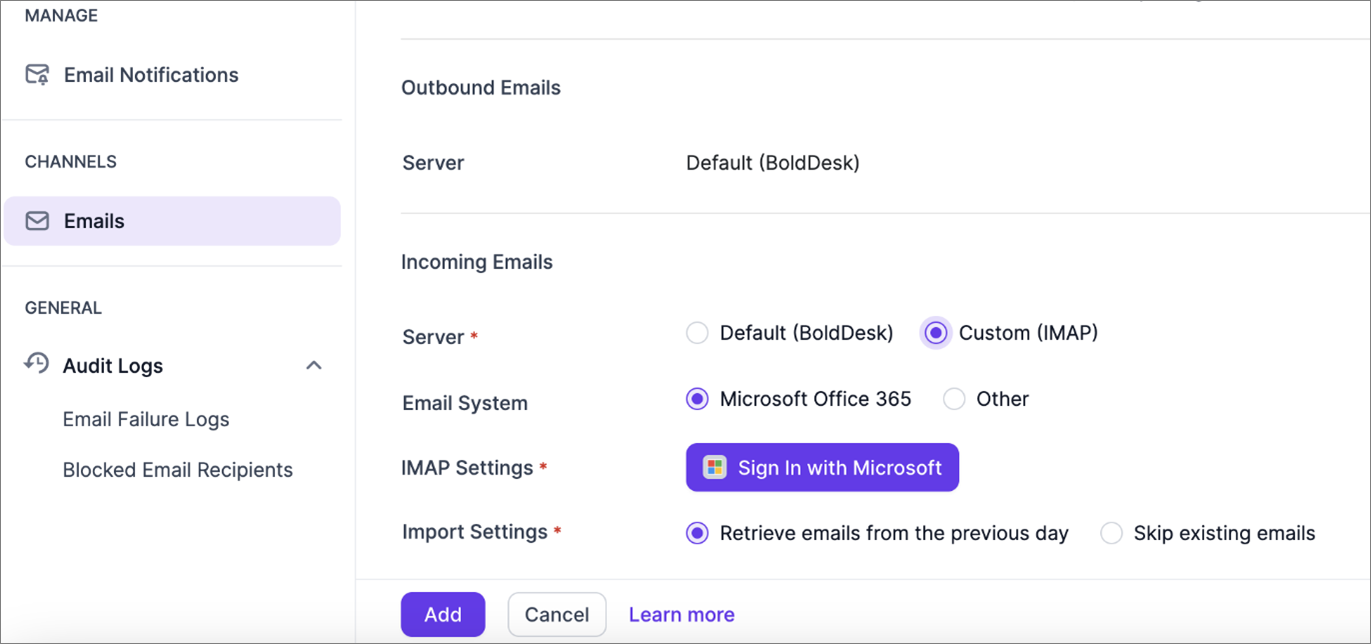Select Custom (IMAP) server radio button

(x=936, y=333)
